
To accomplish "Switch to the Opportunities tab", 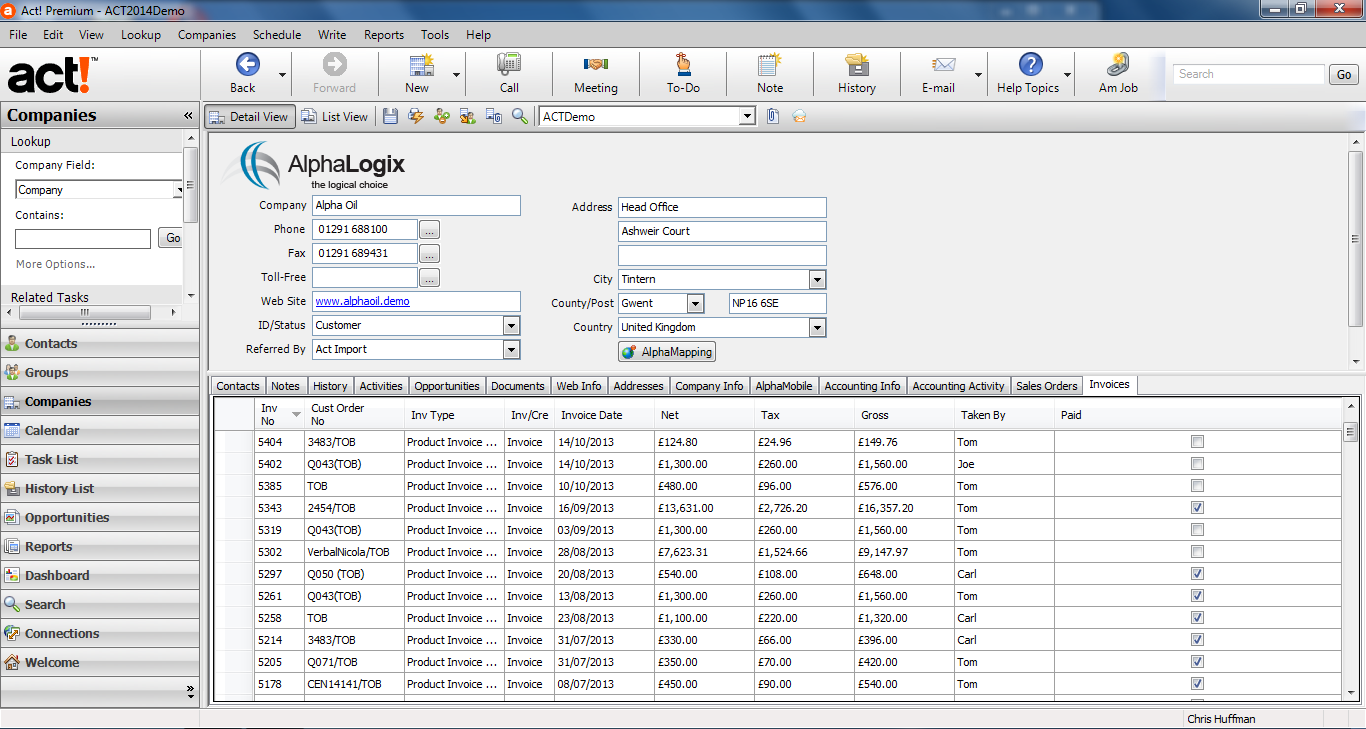I will [447, 386].
